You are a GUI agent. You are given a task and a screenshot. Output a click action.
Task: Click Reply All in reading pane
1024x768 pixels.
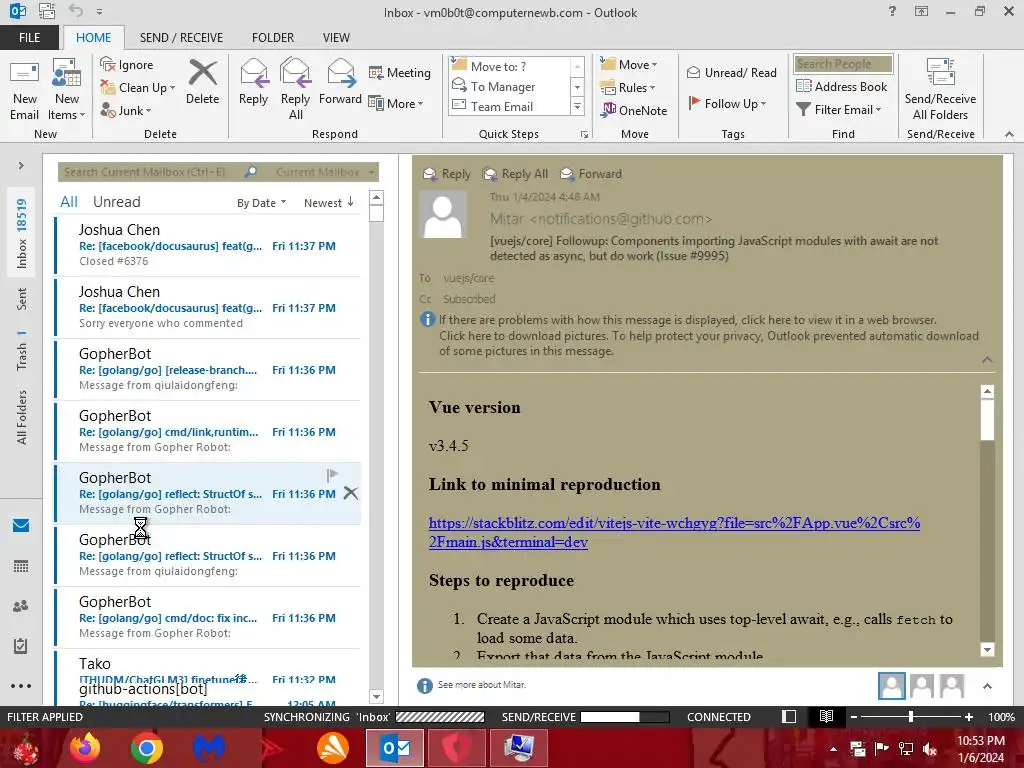[515, 174]
